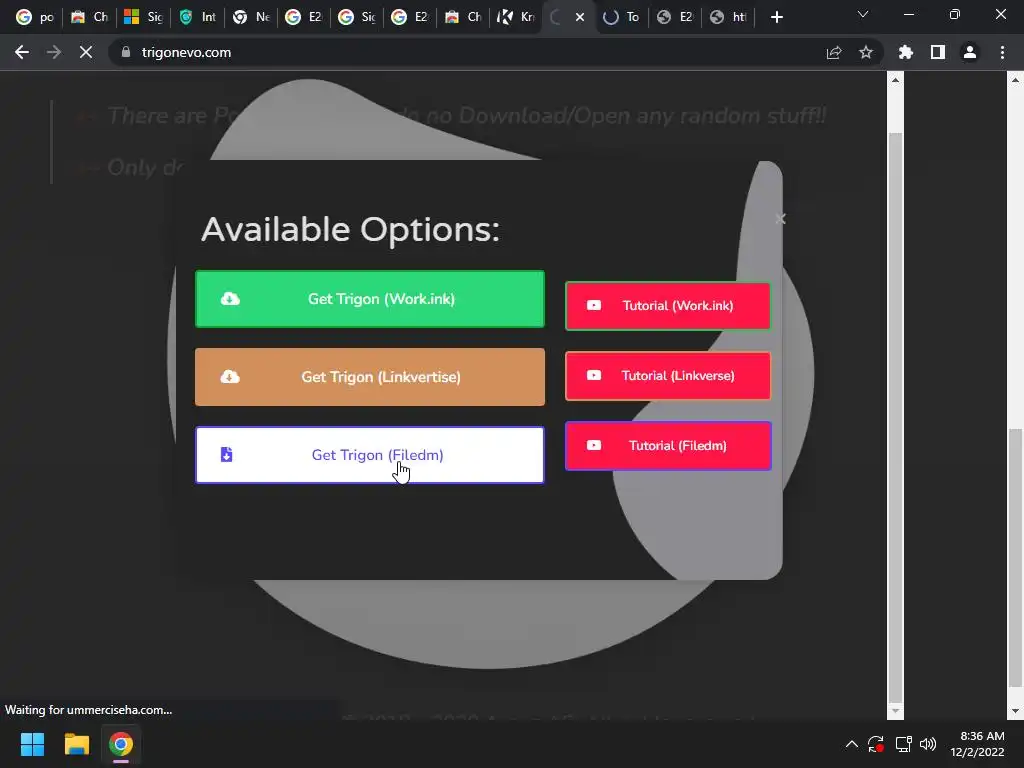This screenshot has height=768, width=1024.
Task: Open the Windows Start menu
Action: pyautogui.click(x=32, y=744)
